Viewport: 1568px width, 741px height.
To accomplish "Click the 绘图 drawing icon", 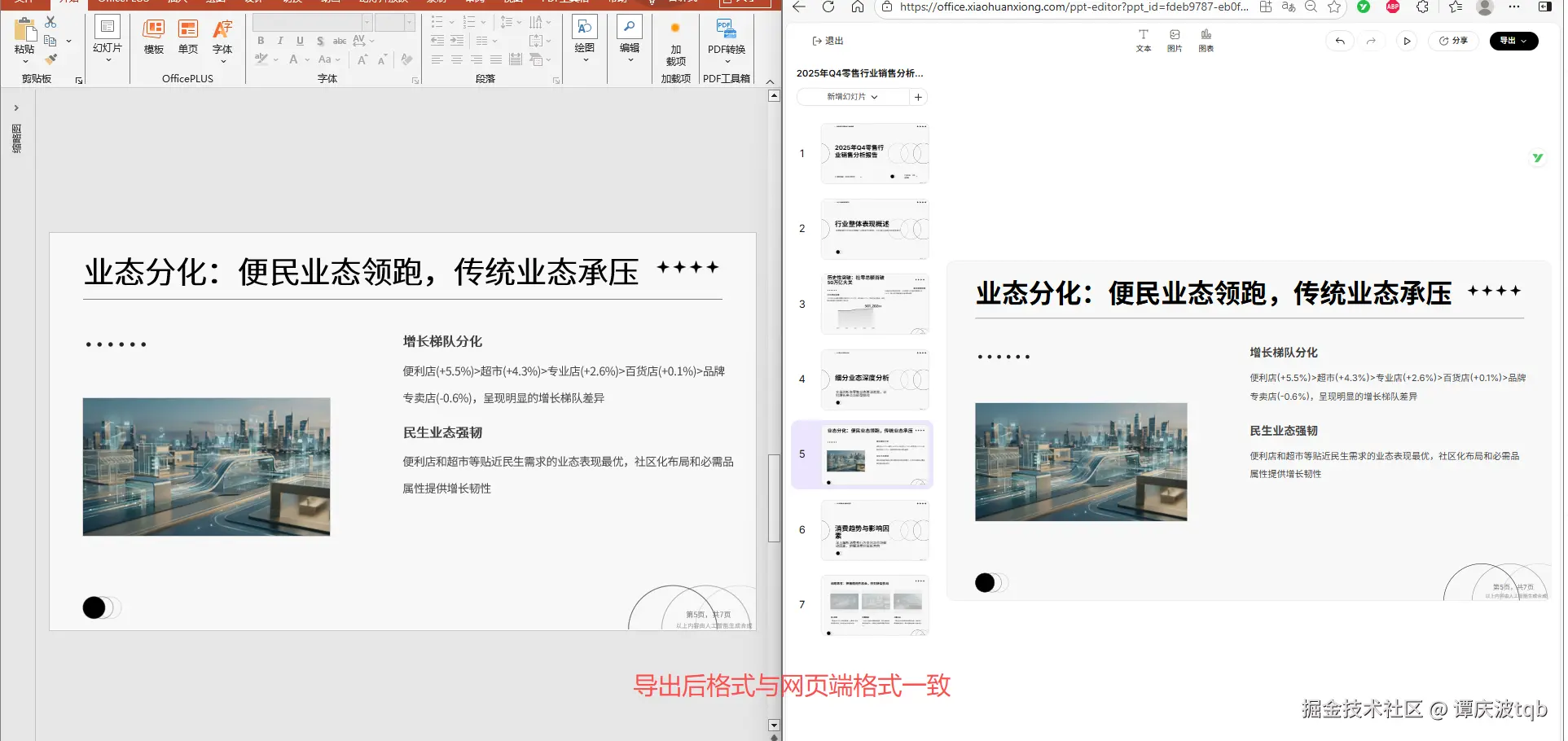I will 585,28.
